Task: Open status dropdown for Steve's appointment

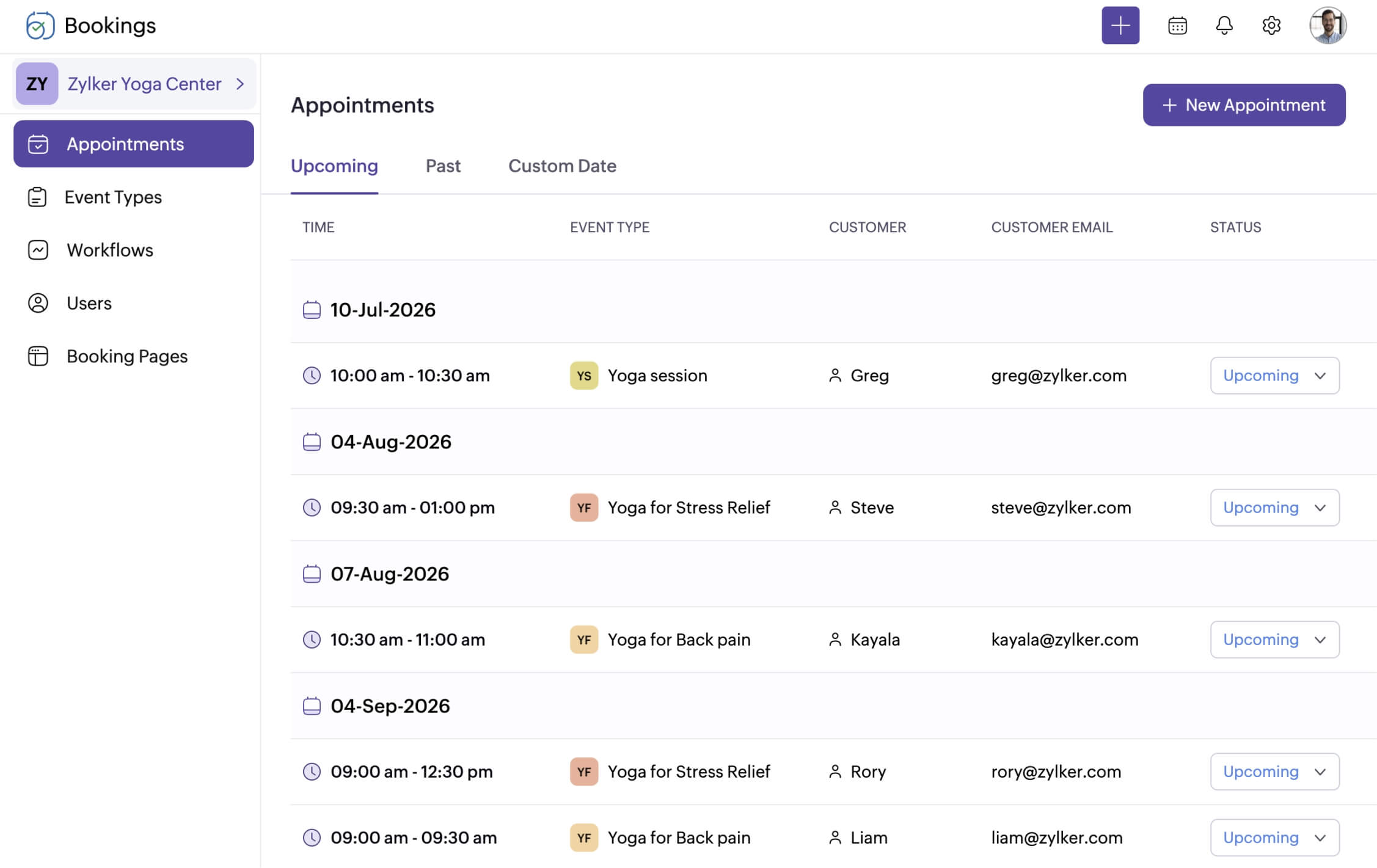Action: [x=1274, y=508]
